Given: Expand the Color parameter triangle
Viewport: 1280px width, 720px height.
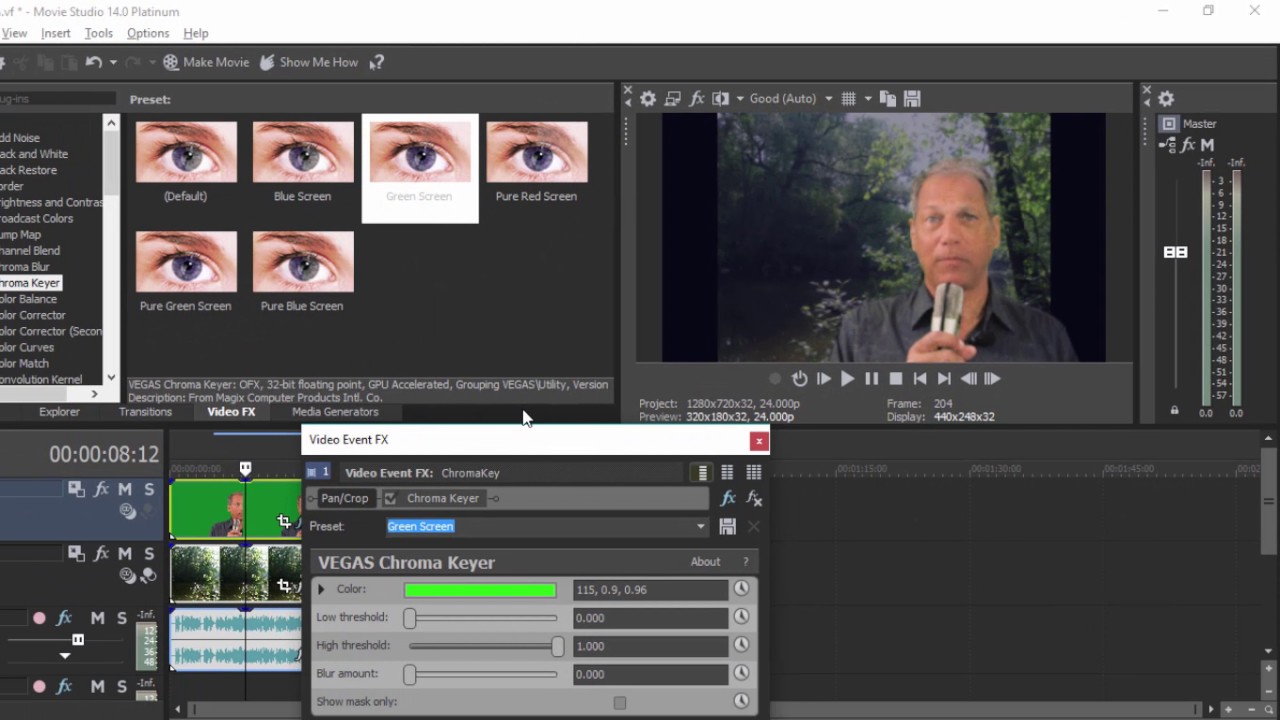Looking at the screenshot, I should [321, 590].
